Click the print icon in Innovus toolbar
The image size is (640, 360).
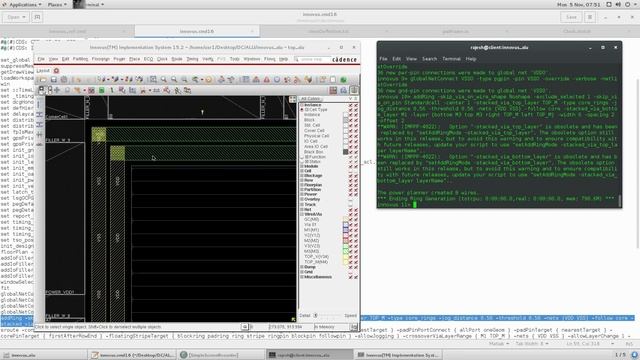64,80
